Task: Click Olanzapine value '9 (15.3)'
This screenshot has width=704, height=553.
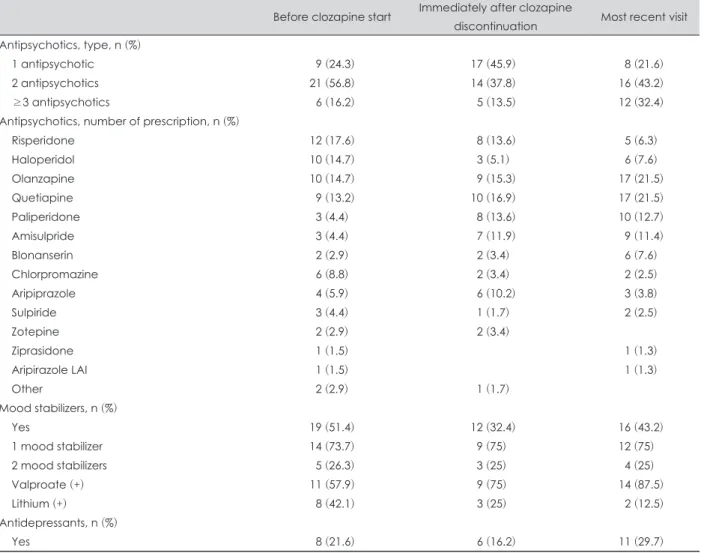Action: [x=496, y=179]
